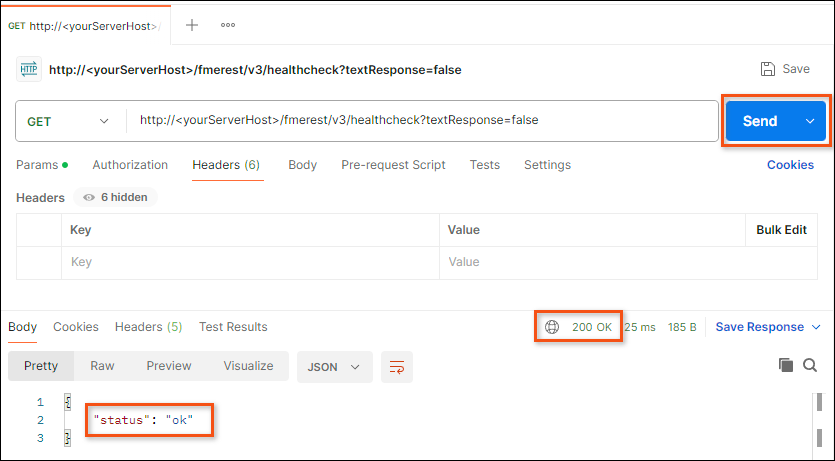This screenshot has width=835, height=461.
Task: Expand the Send button dropdown arrow
Action: pyautogui.click(x=810, y=121)
